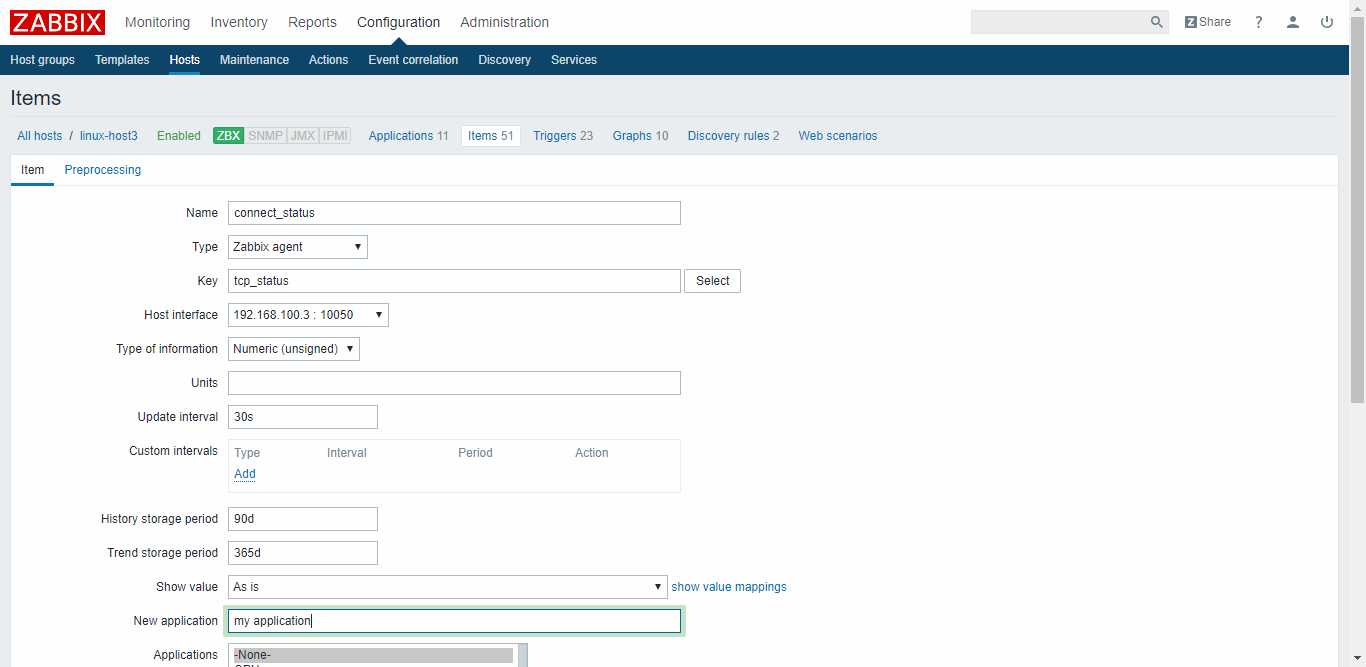Screen dimensions: 1366x667
Task: Open the Host interface dropdown
Action: tap(308, 315)
